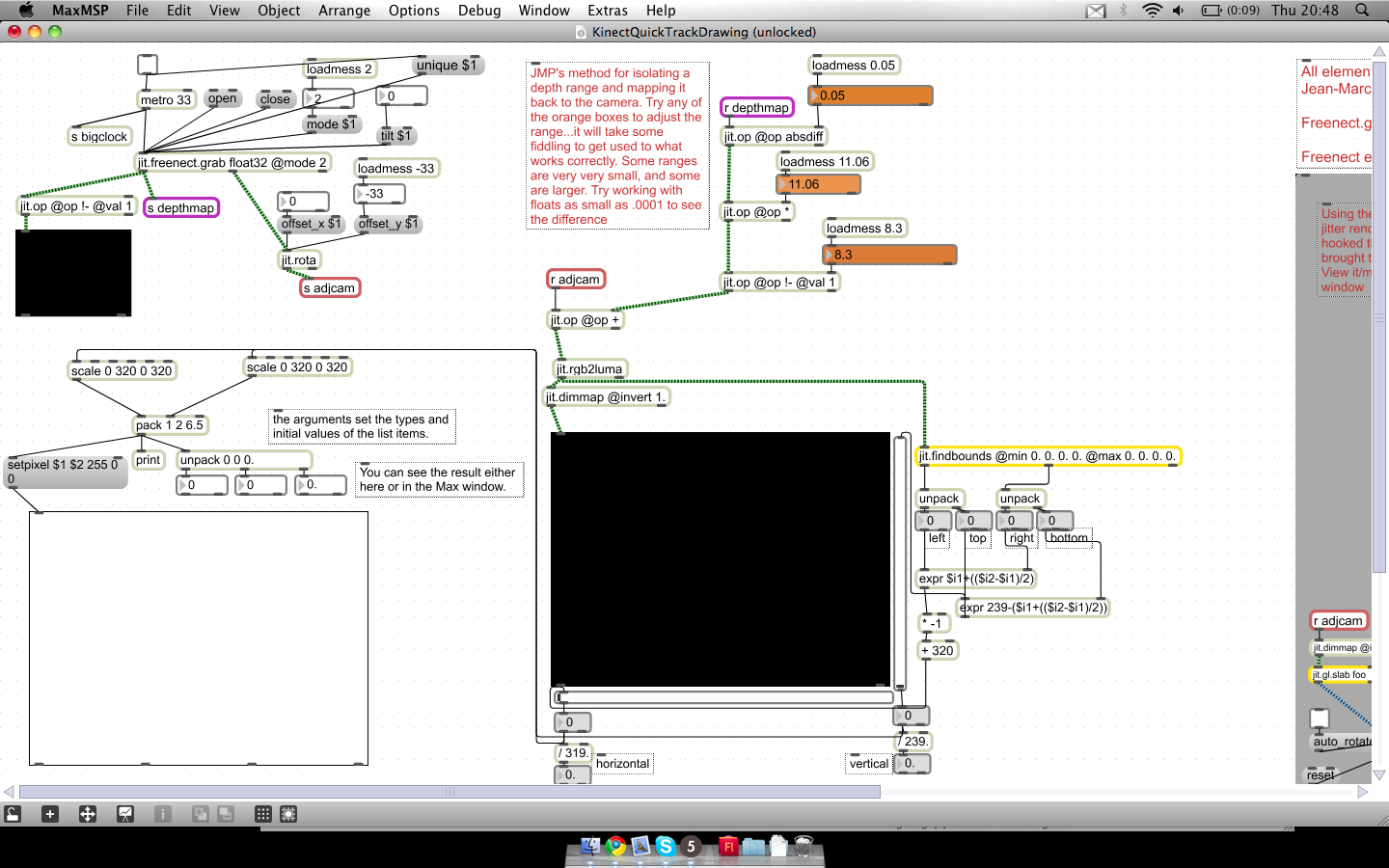Open the Object menu

(x=279, y=10)
